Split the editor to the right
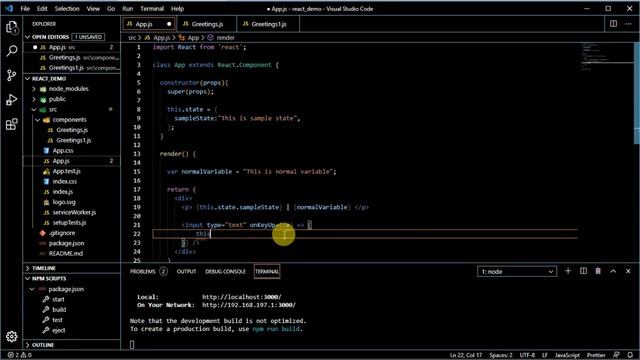The image size is (640, 360). click(x=613, y=24)
